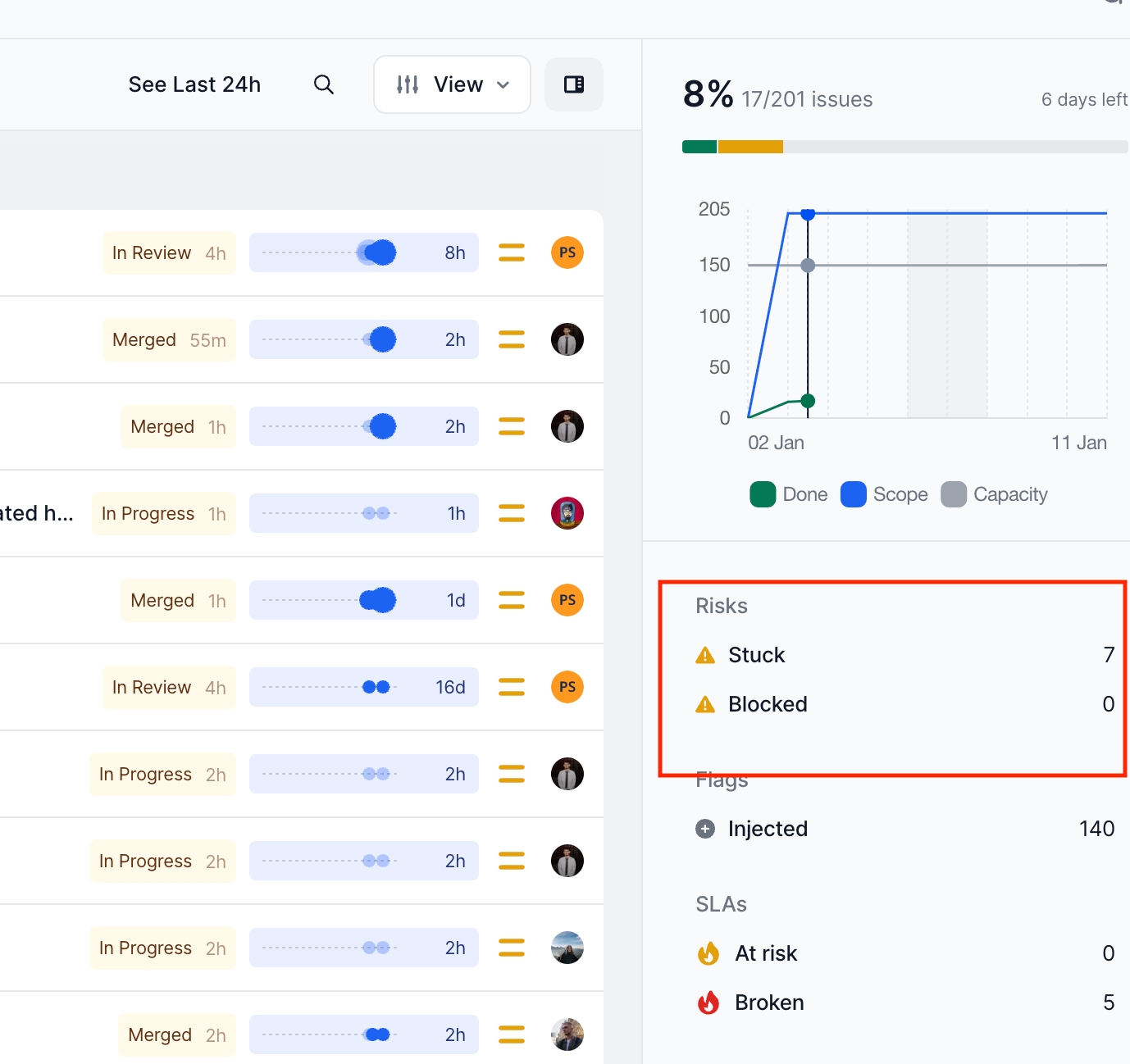
Task: Select the Broken SLAs row
Action: point(902,1003)
